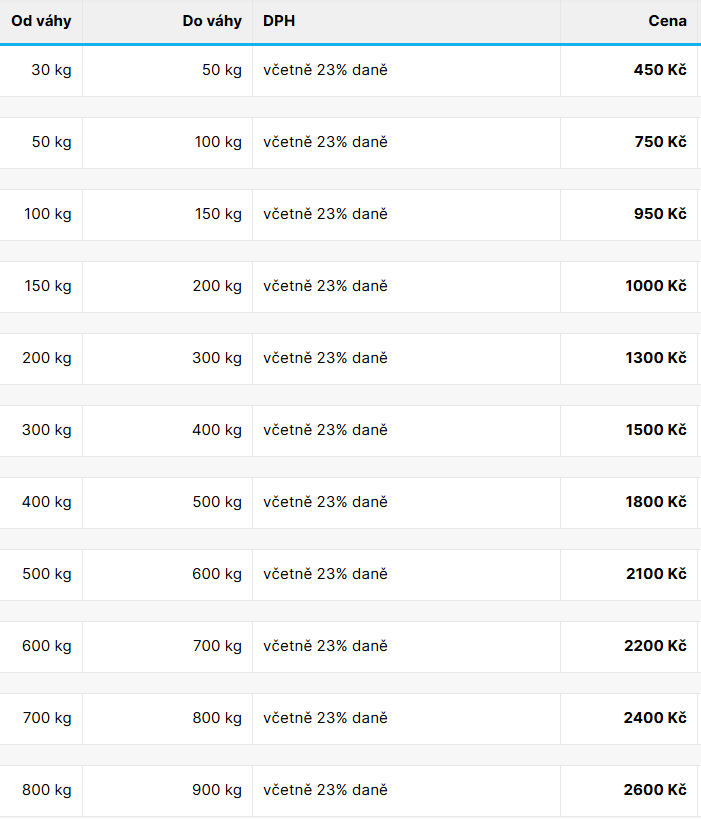The width and height of the screenshot is (701, 819).
Task: Click the 'DPH' column header
Action: (279, 21)
